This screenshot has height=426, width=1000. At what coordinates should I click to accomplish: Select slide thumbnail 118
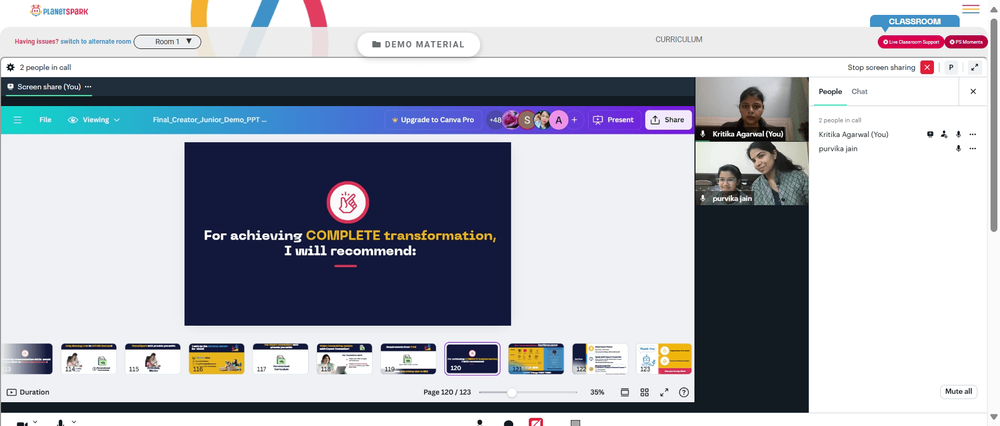coord(344,359)
